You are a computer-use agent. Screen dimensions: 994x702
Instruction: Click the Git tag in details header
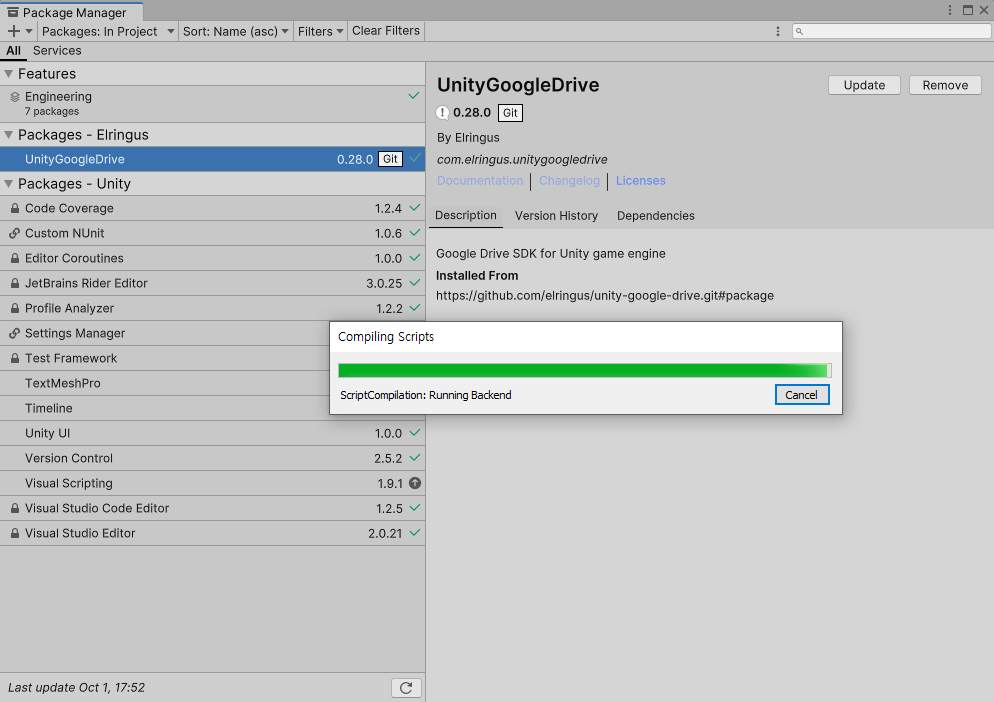[x=510, y=113]
